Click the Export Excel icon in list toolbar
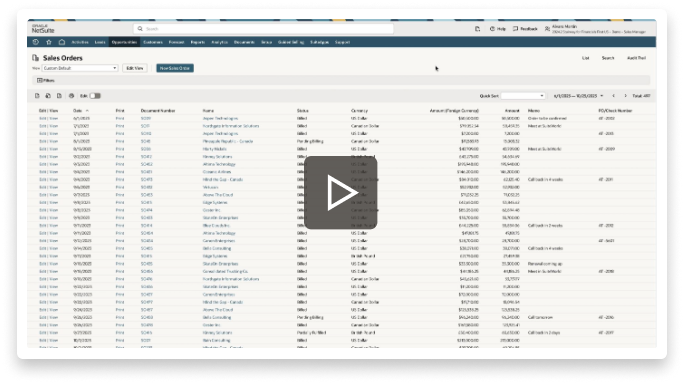Viewport: 684px width, 384px height. (48, 96)
